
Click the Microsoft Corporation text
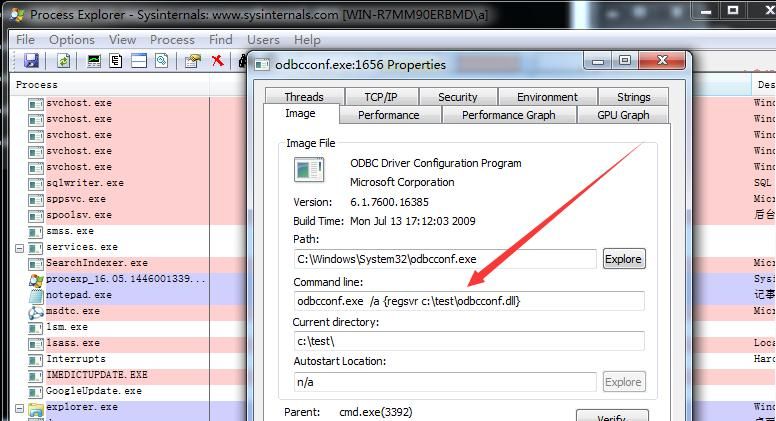click(402, 183)
